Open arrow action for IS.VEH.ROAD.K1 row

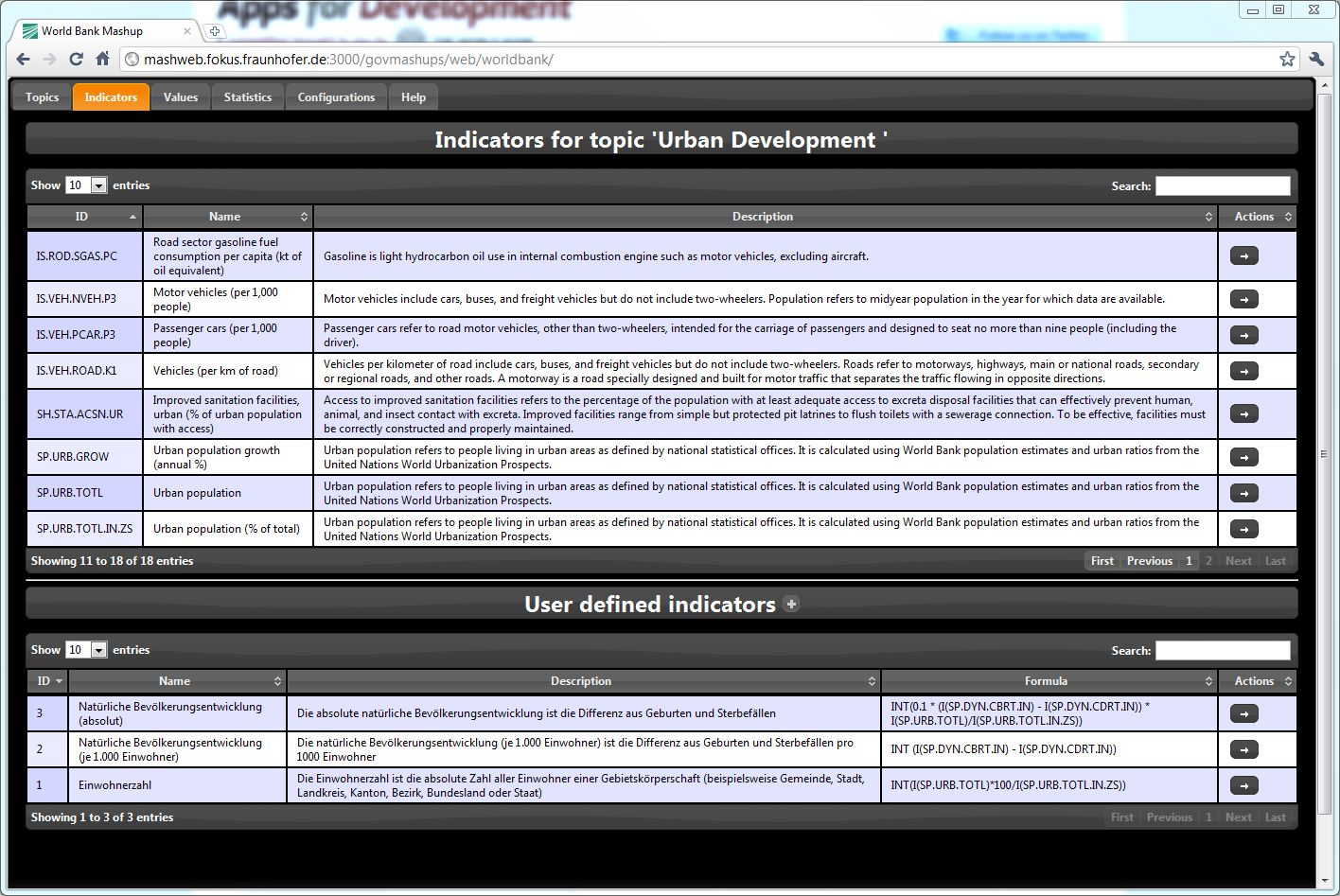pyautogui.click(x=1243, y=371)
